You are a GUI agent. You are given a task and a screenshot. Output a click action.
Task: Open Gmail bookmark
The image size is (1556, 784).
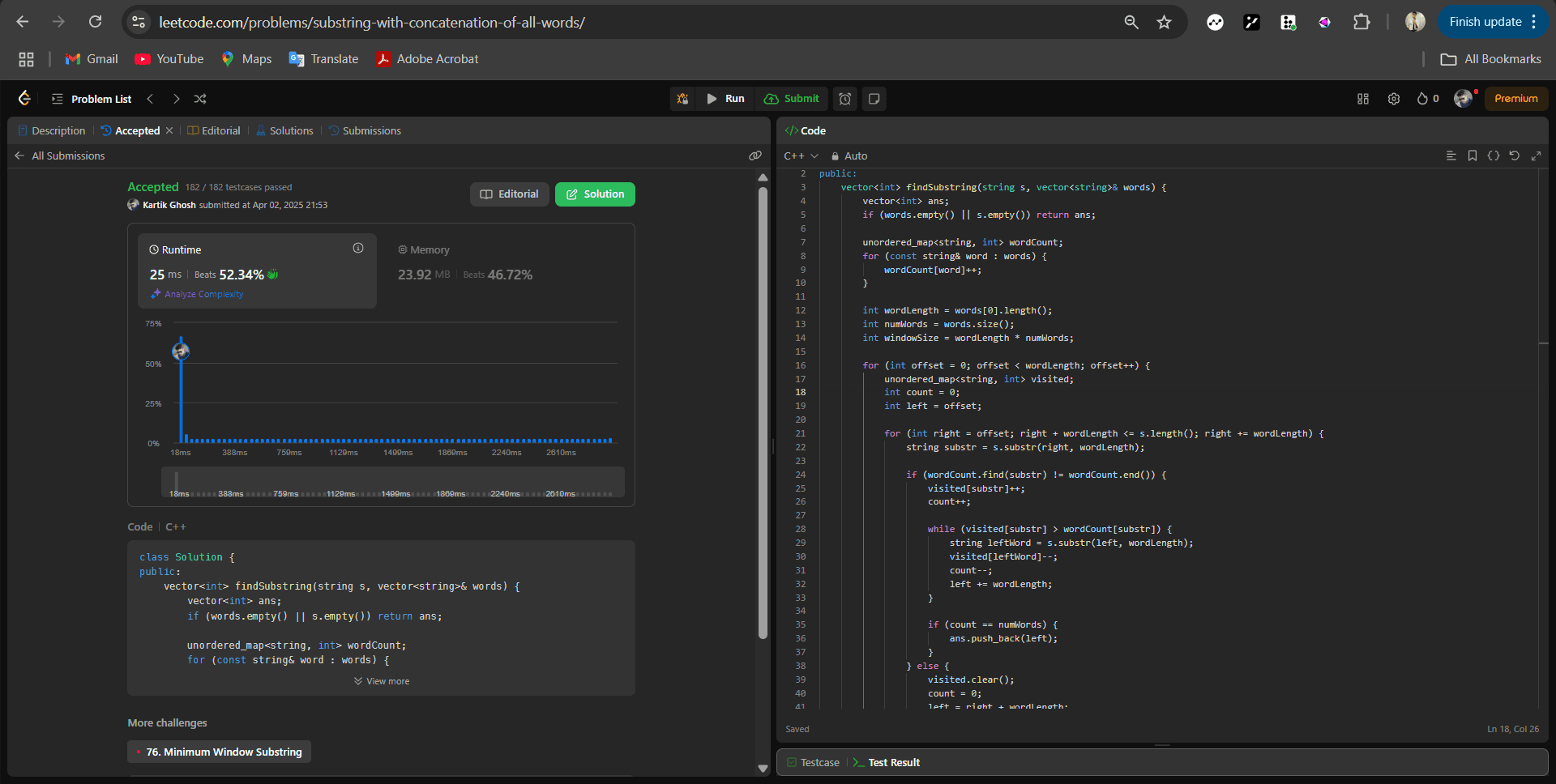pos(92,59)
